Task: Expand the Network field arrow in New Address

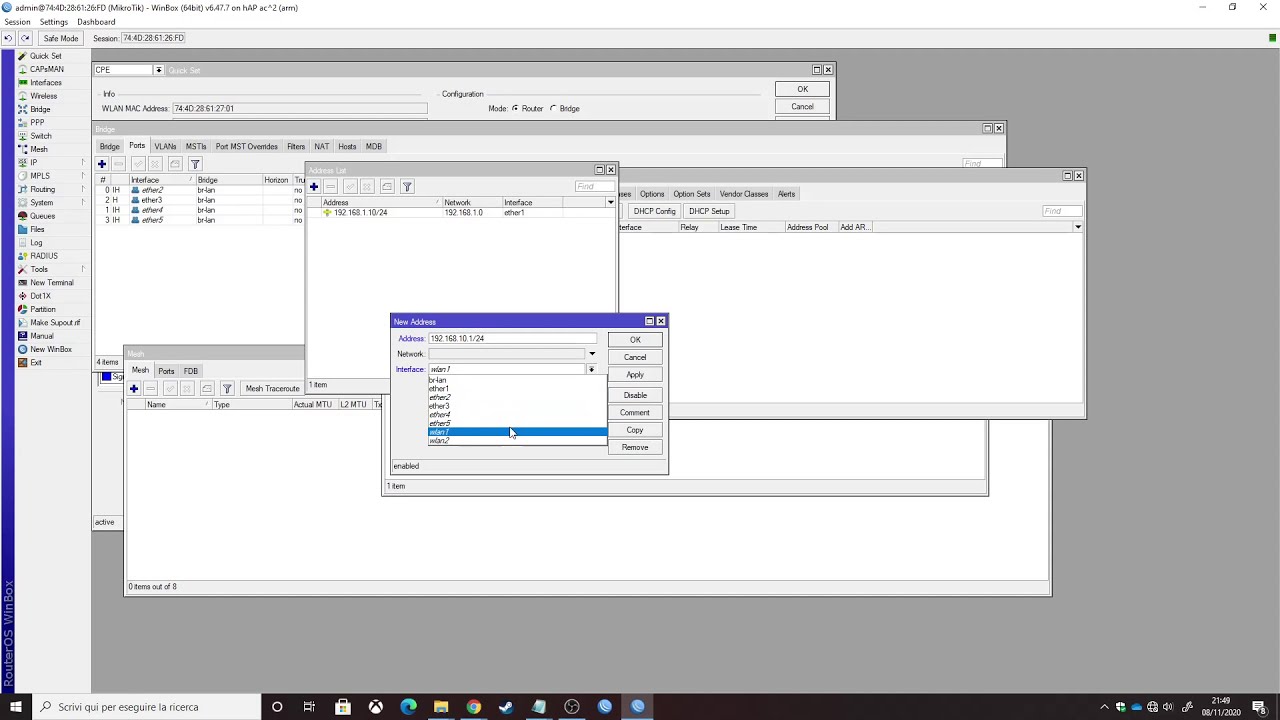Action: [x=591, y=354]
